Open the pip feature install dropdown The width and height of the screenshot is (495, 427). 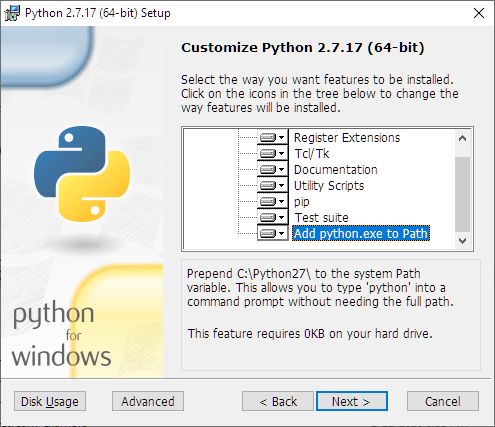point(272,201)
